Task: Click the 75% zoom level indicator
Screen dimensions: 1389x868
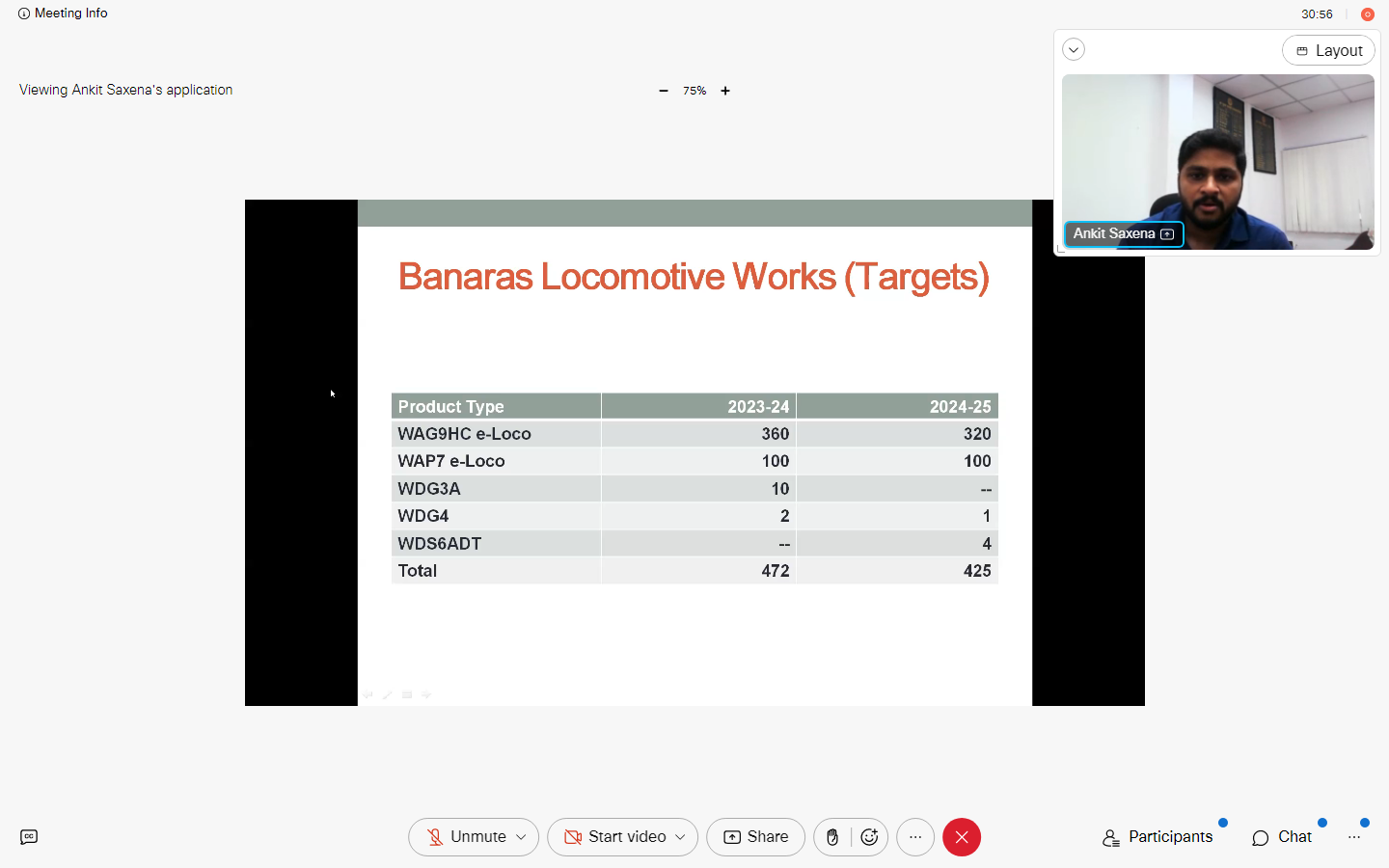Action: tap(694, 91)
